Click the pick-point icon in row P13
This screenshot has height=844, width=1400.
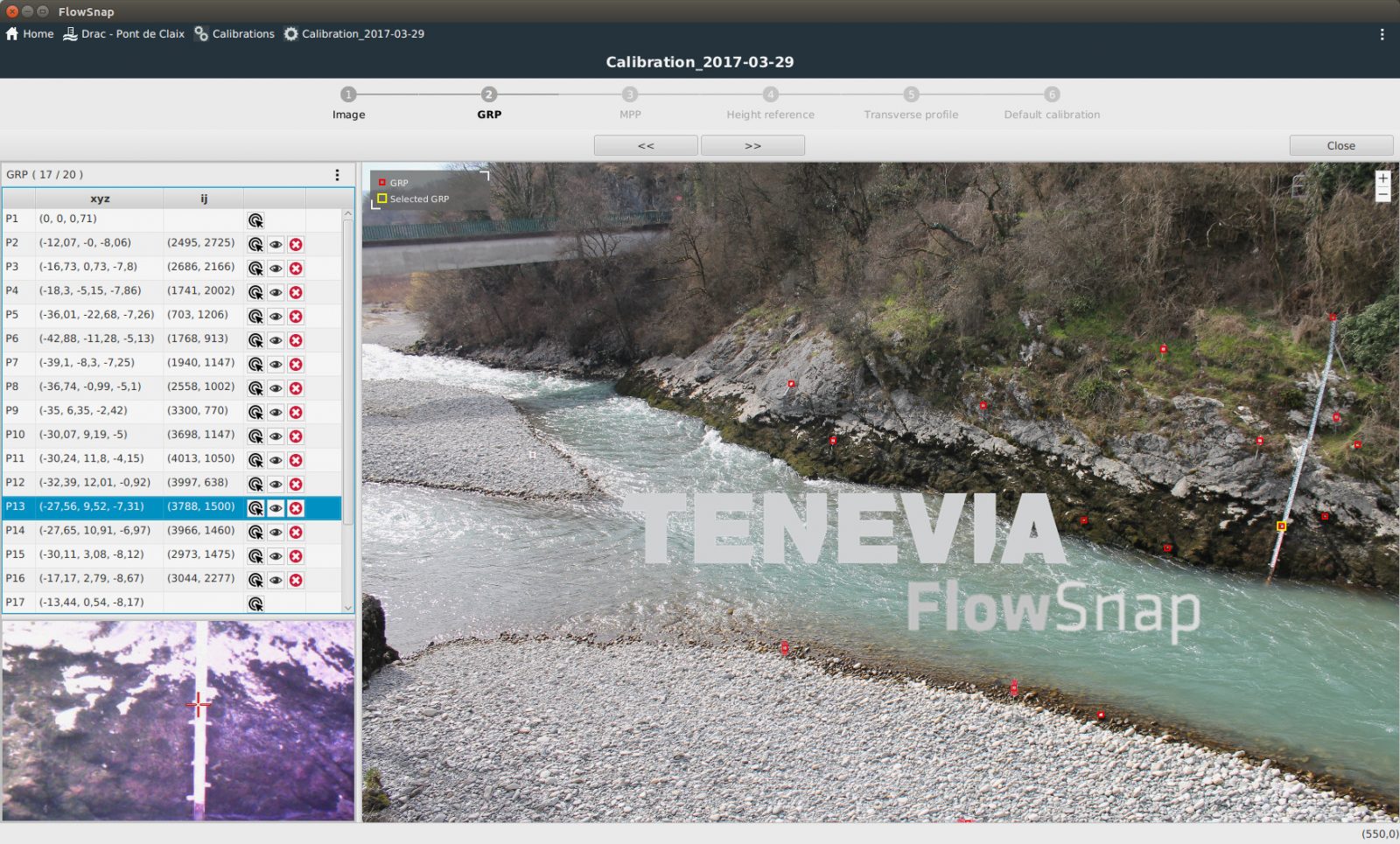(x=255, y=508)
